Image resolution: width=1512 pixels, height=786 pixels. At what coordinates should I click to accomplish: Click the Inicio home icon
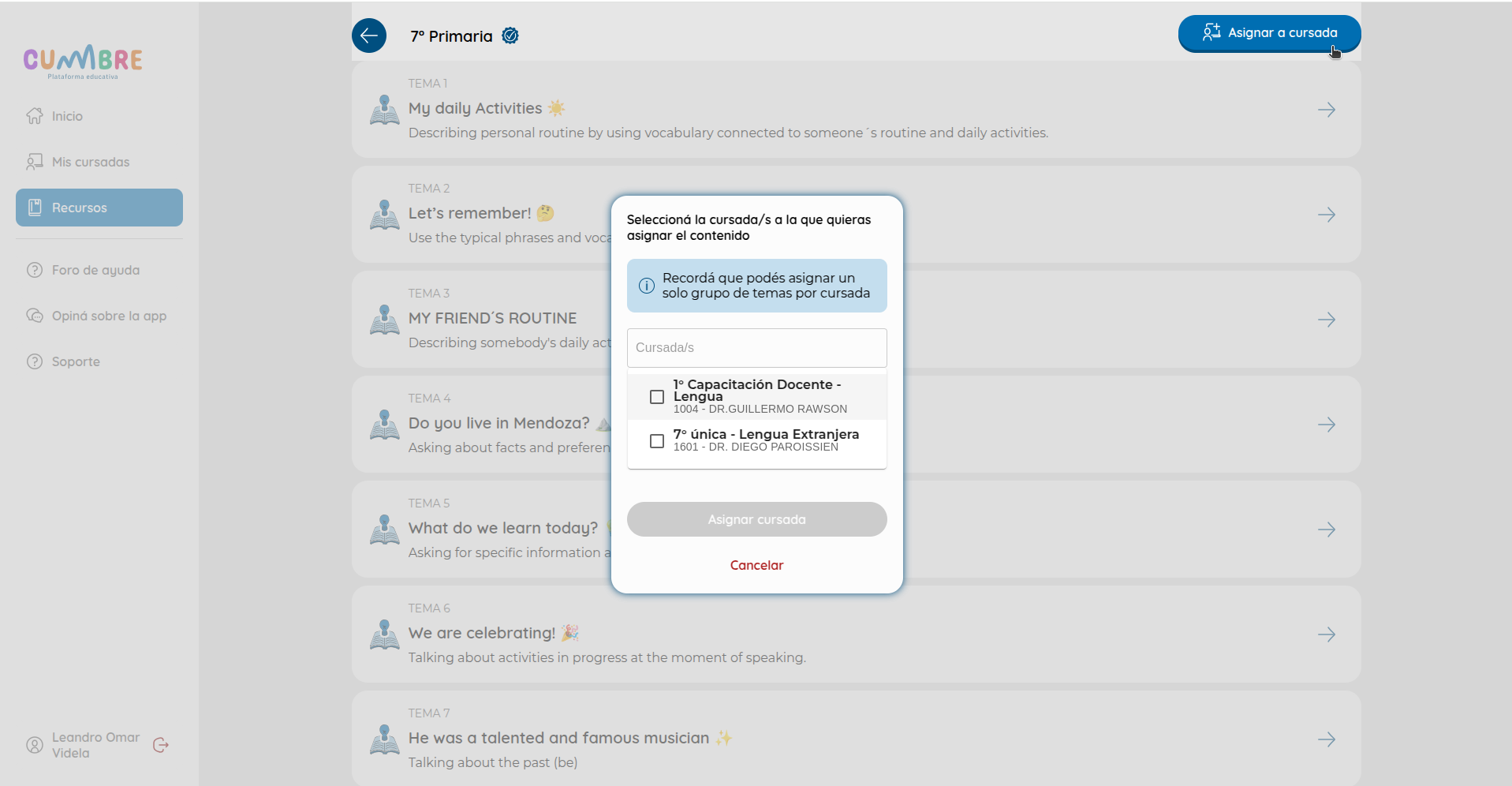click(35, 116)
